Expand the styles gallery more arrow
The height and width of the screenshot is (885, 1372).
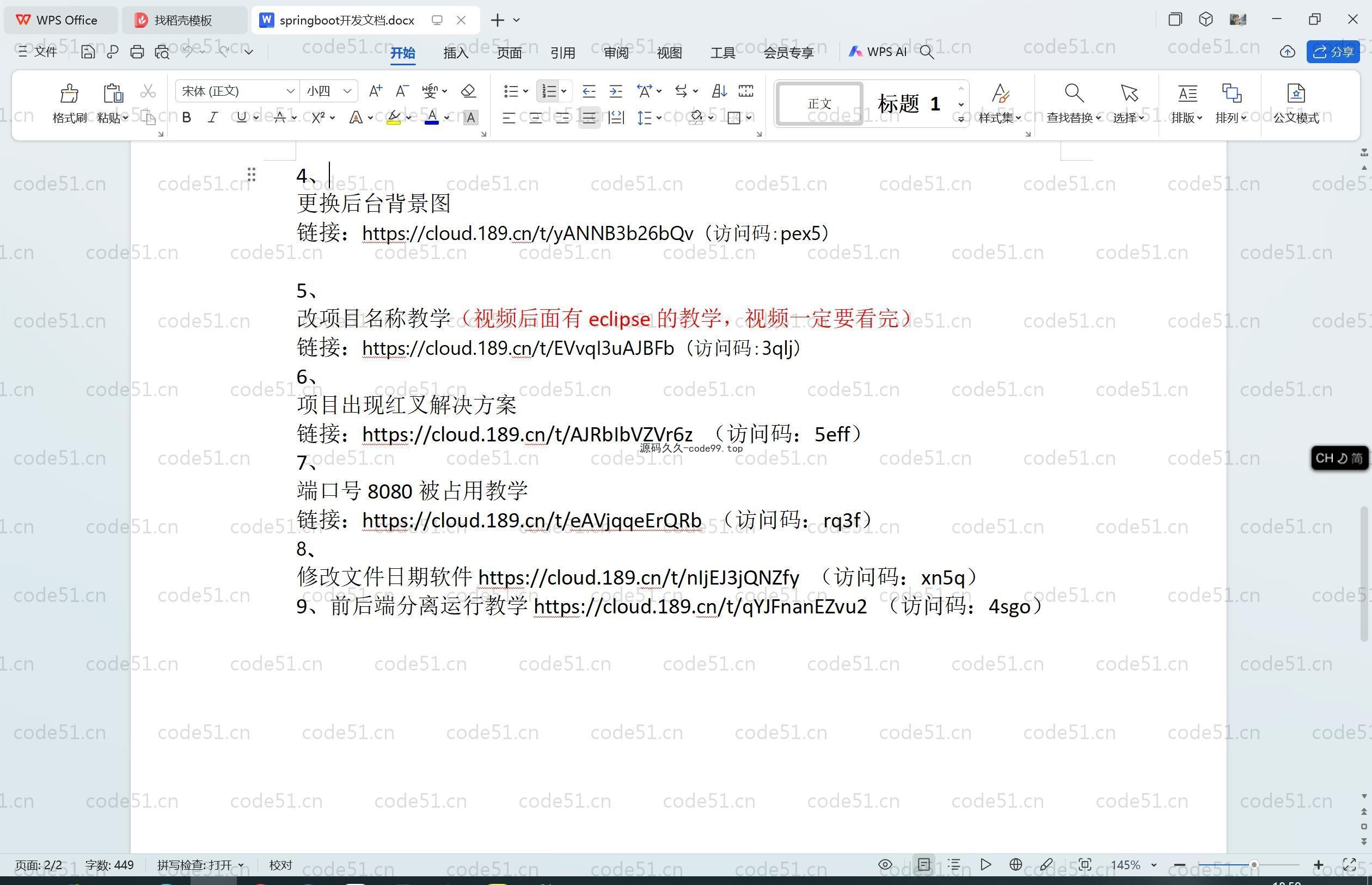[961, 119]
